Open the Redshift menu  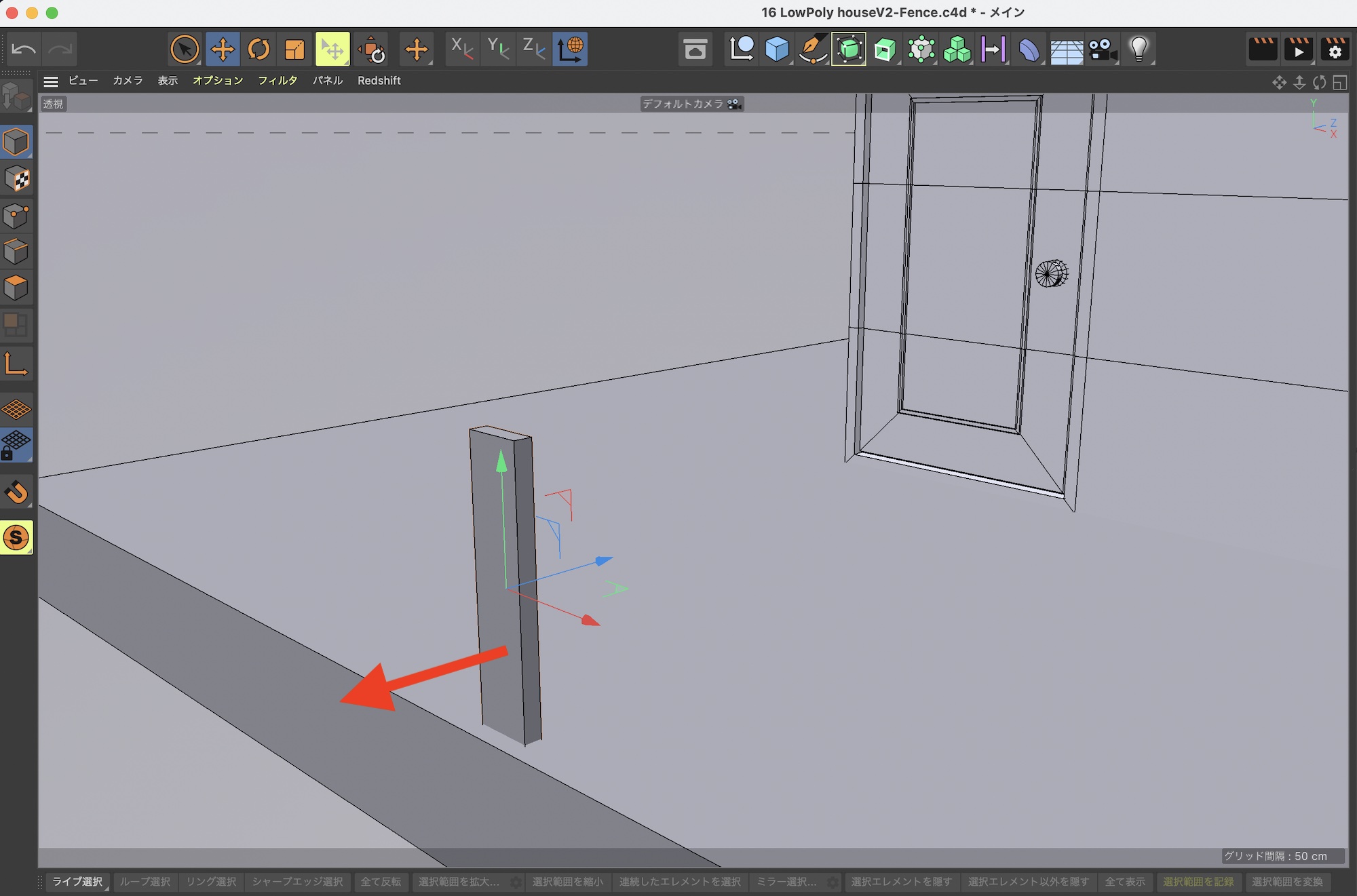coord(379,81)
